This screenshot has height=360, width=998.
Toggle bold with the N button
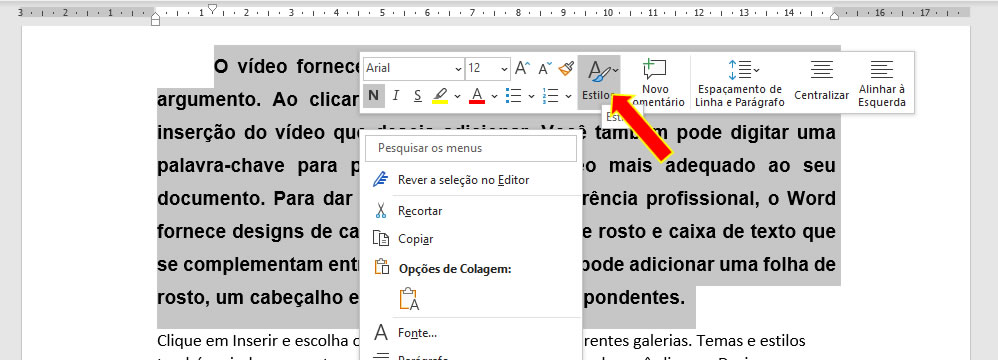[x=374, y=95]
